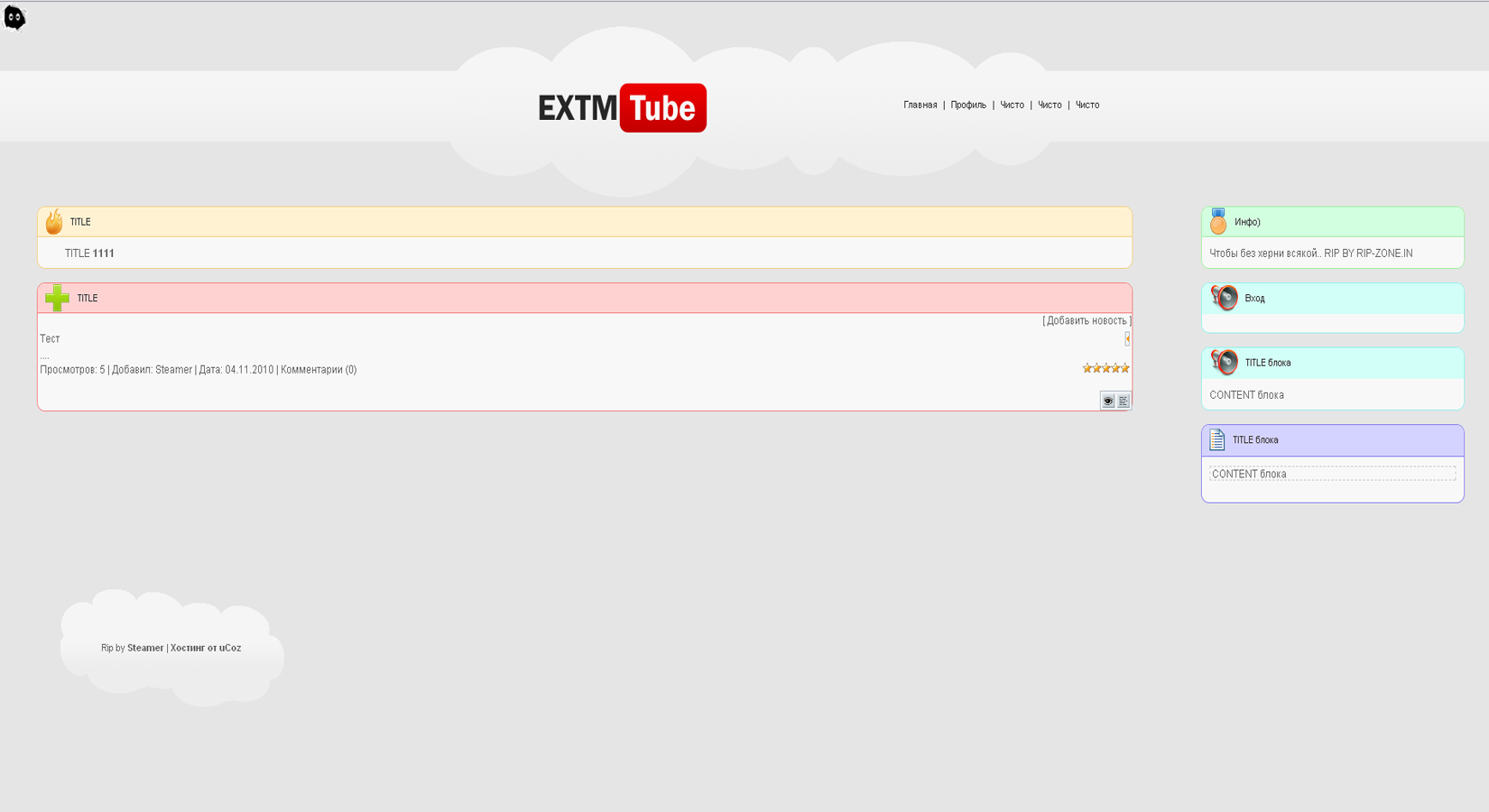Click Steamer after Добавил:
Image resolution: width=1489 pixels, height=812 pixels.
tap(173, 369)
